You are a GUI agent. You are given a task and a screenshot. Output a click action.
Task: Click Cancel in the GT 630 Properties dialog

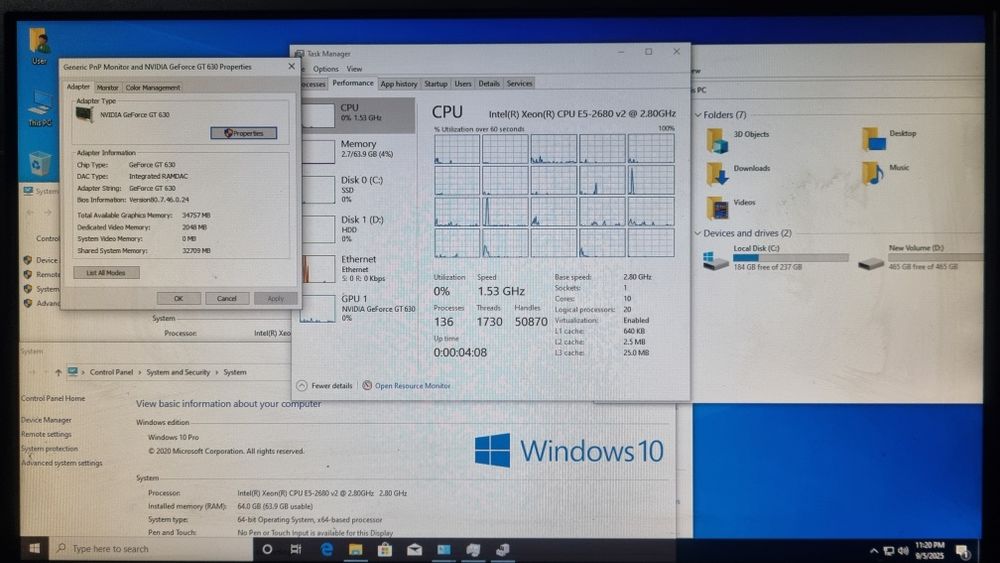pos(226,298)
